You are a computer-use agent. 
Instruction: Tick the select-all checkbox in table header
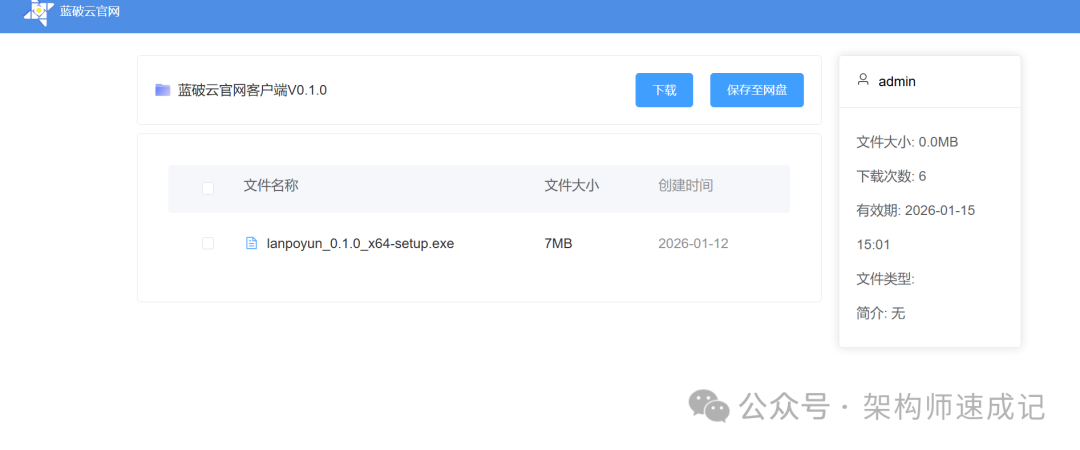click(x=208, y=188)
